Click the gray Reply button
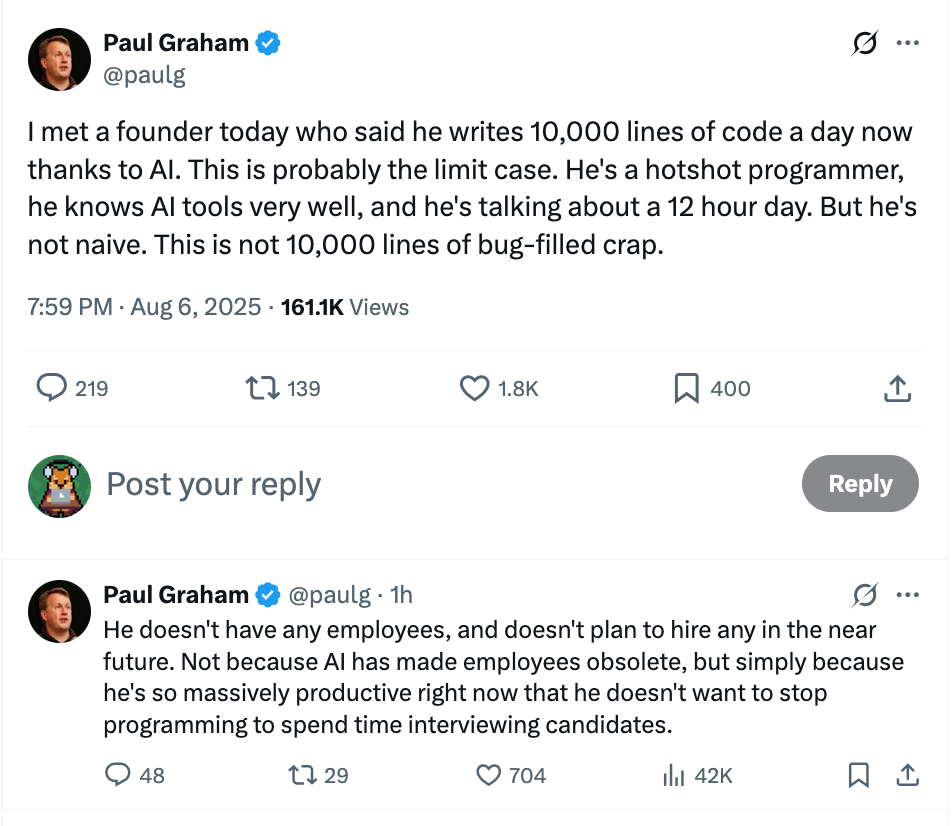The height and width of the screenshot is (826, 952). 860,483
